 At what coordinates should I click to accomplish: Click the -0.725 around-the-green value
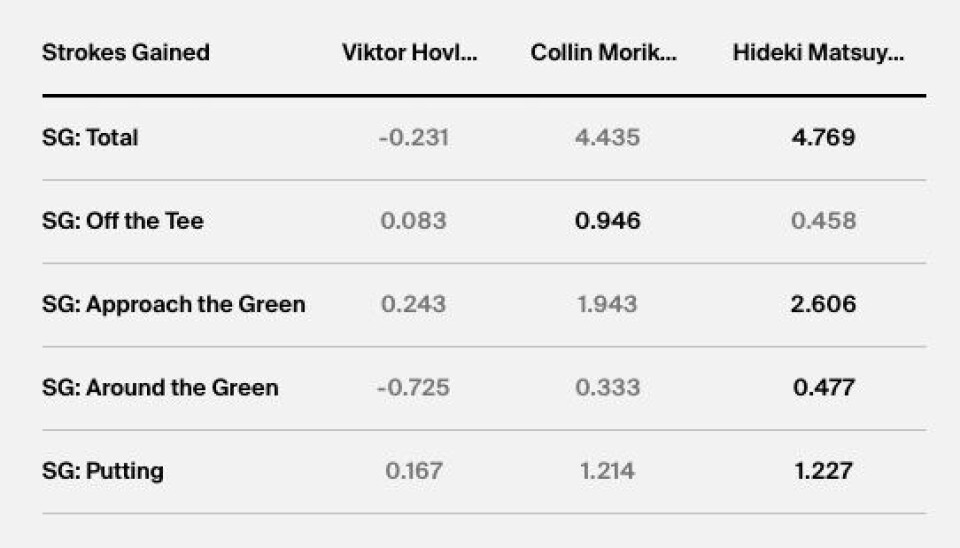[x=413, y=388]
